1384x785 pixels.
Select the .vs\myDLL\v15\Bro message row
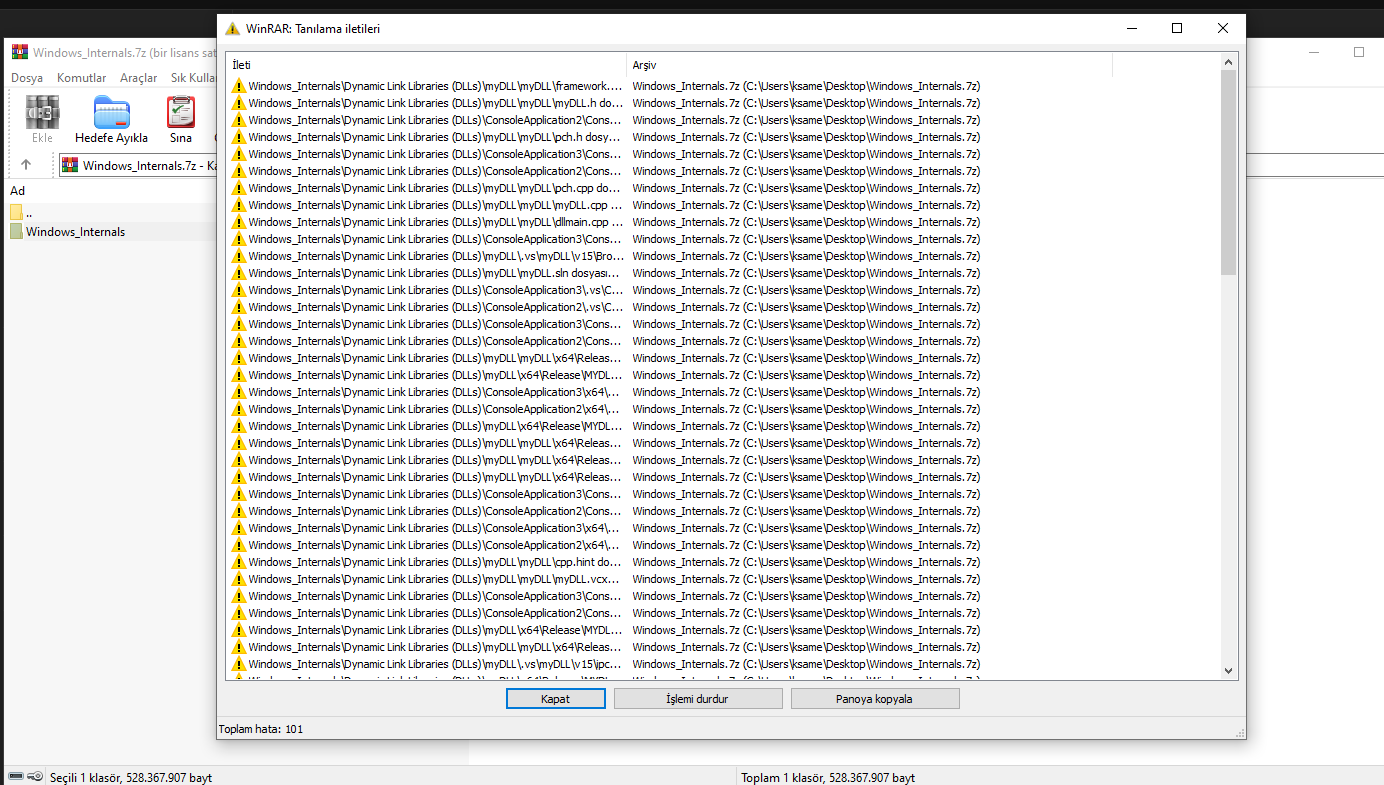pyautogui.click(x=605, y=256)
